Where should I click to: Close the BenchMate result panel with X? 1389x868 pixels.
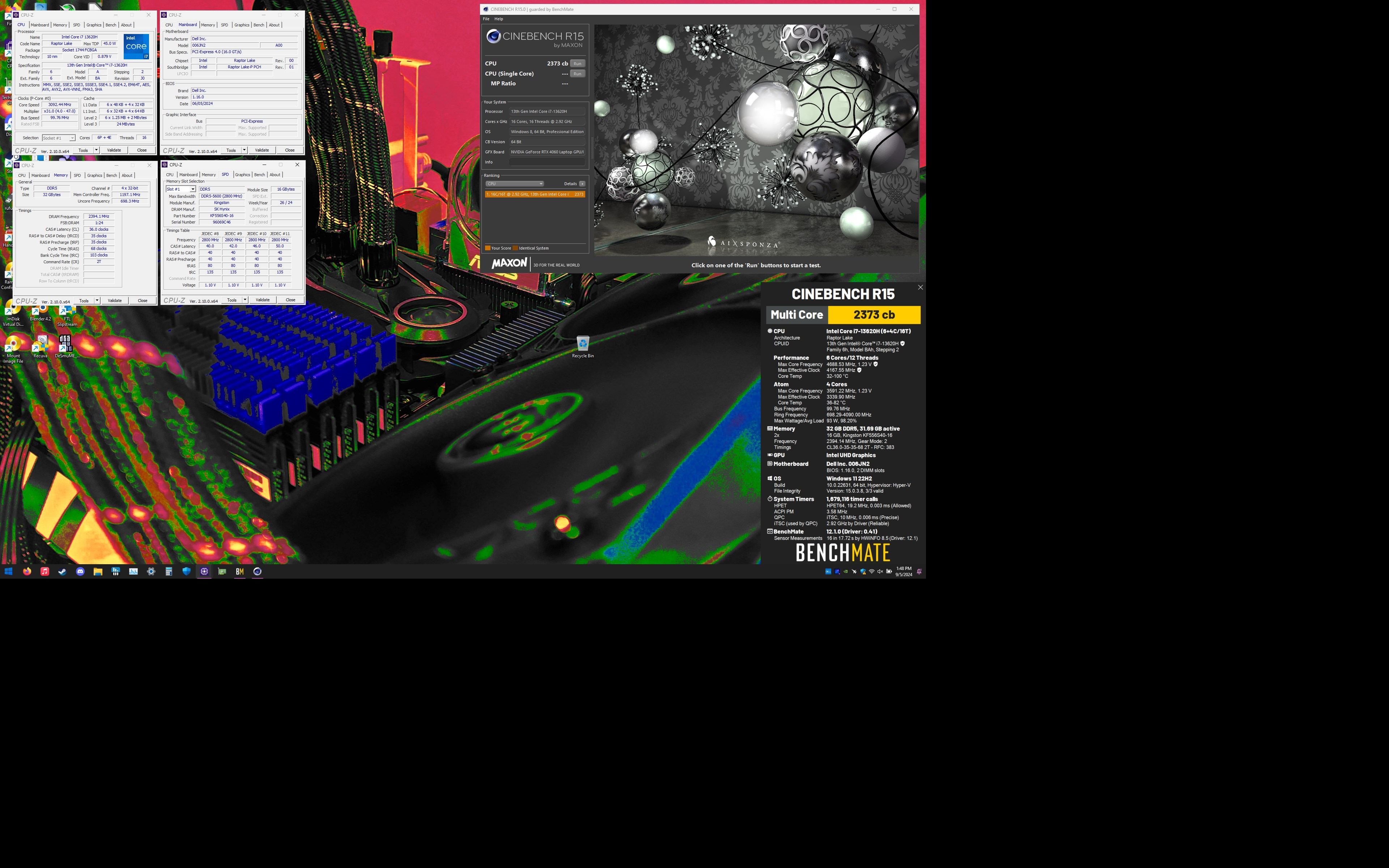920,288
